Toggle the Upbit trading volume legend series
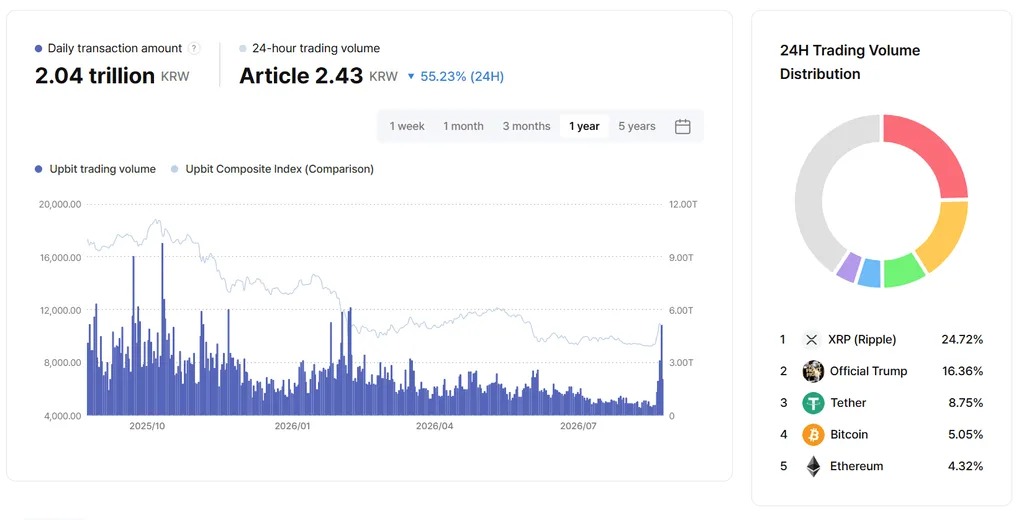Screen dimensions: 1024x520 pos(95,169)
